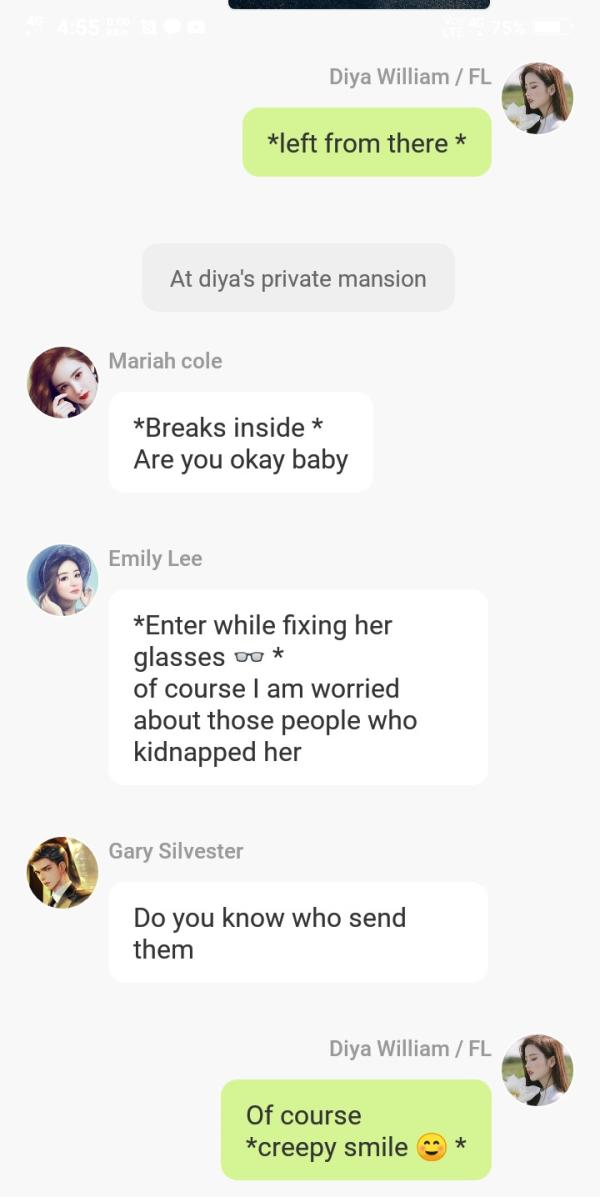This screenshot has height=1197, width=600.
Task: Click the glasses emoji in Emily's message
Action: 248,658
